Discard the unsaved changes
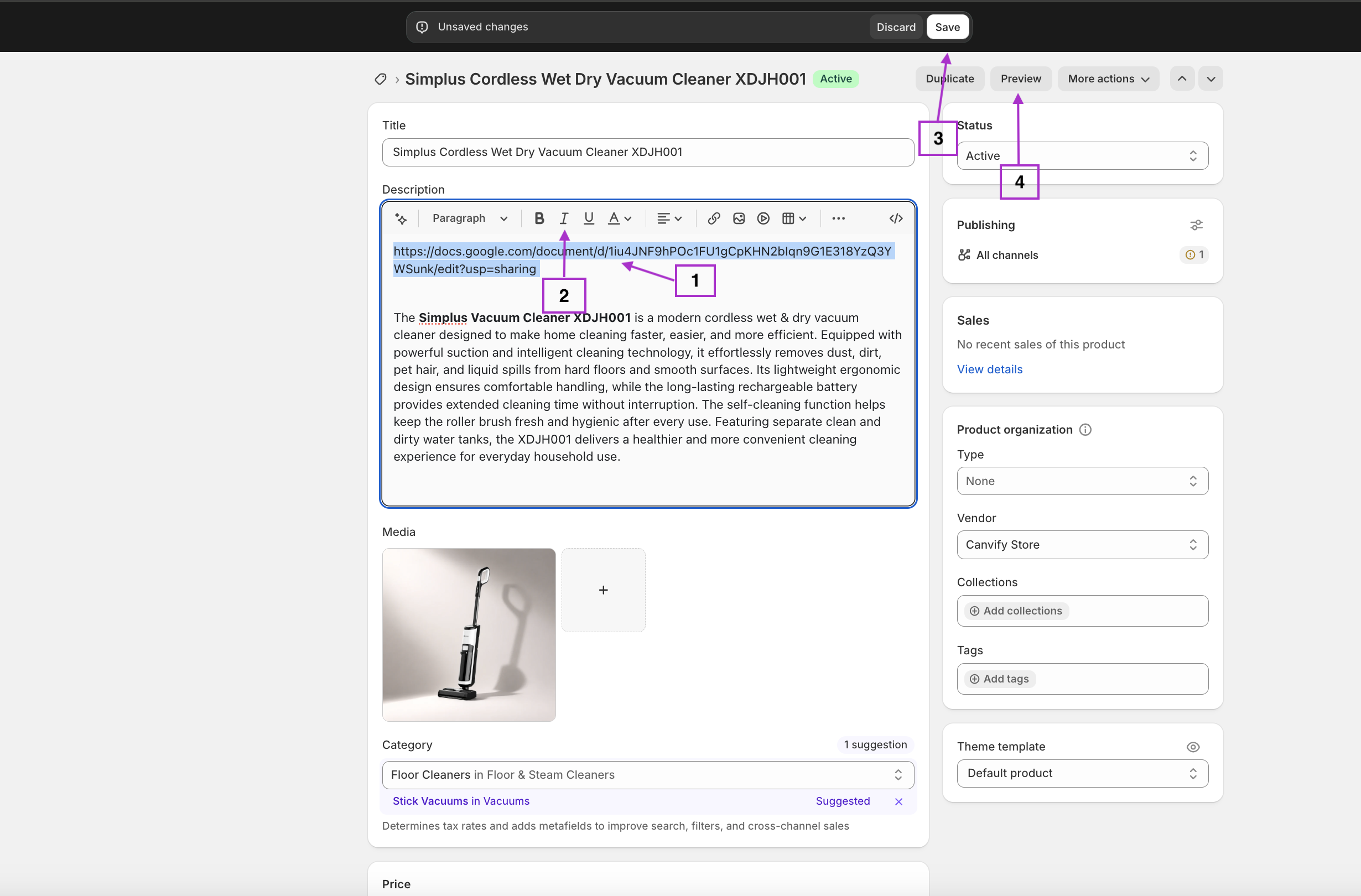The image size is (1361, 896). (x=896, y=27)
